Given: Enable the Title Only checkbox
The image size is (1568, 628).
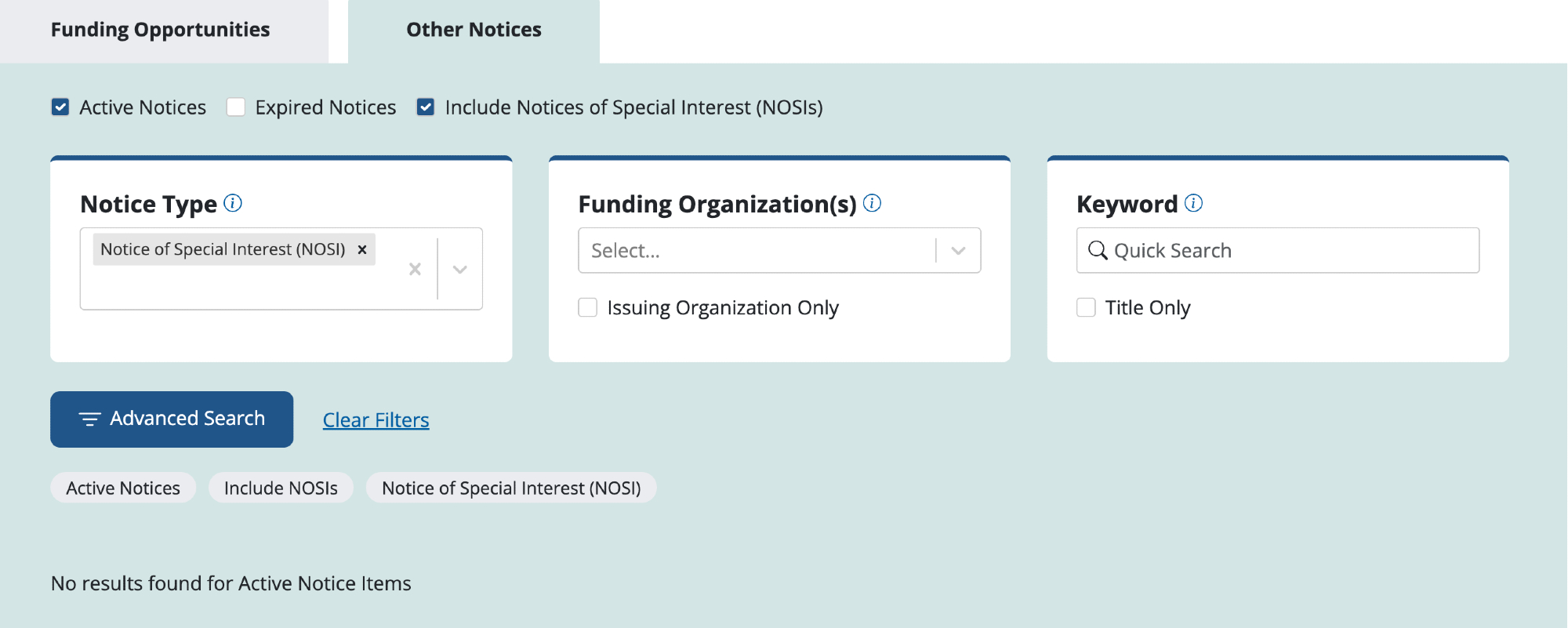Looking at the screenshot, I should click(x=1086, y=307).
